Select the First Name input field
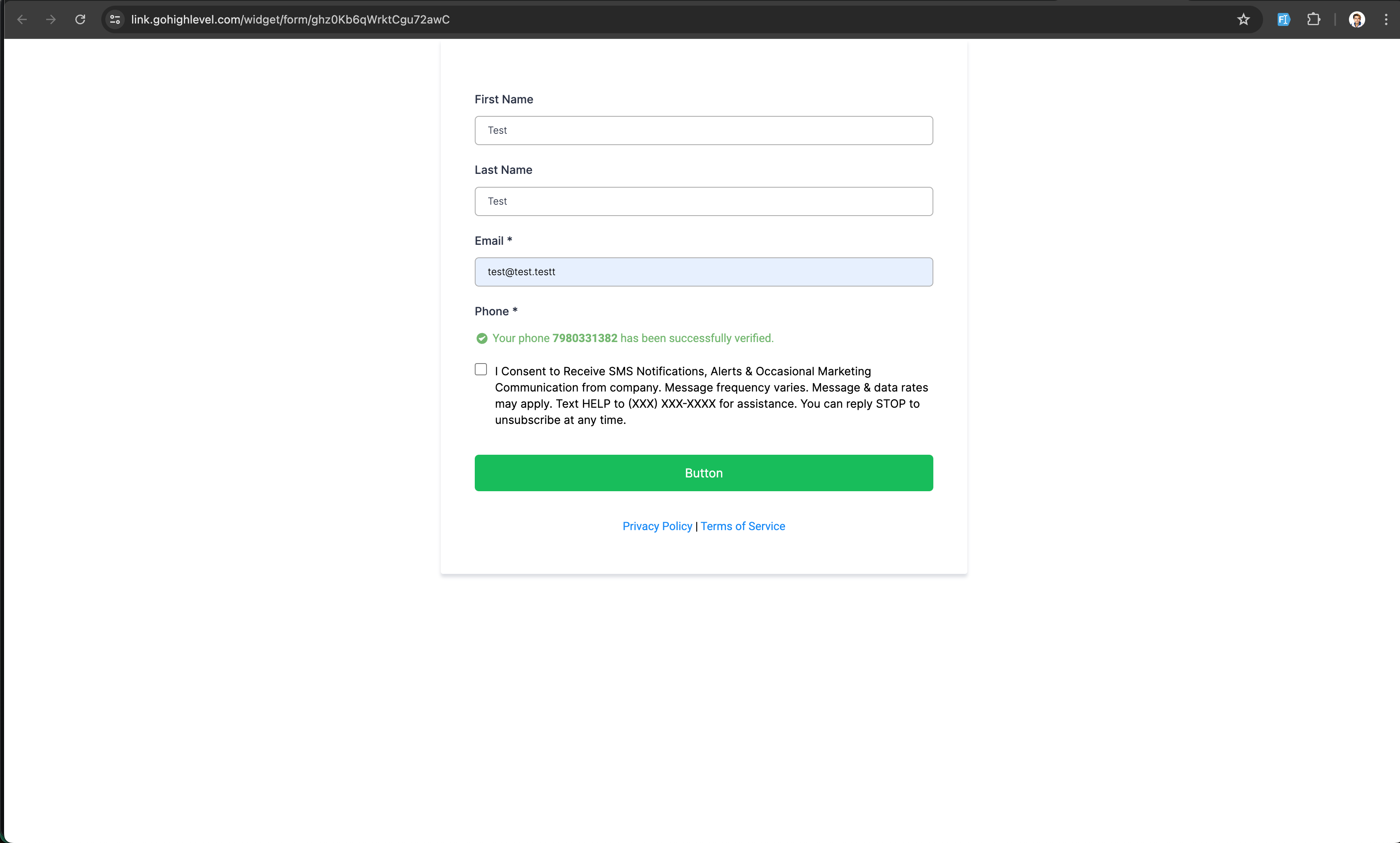The height and width of the screenshot is (843, 1400). pyautogui.click(x=703, y=130)
